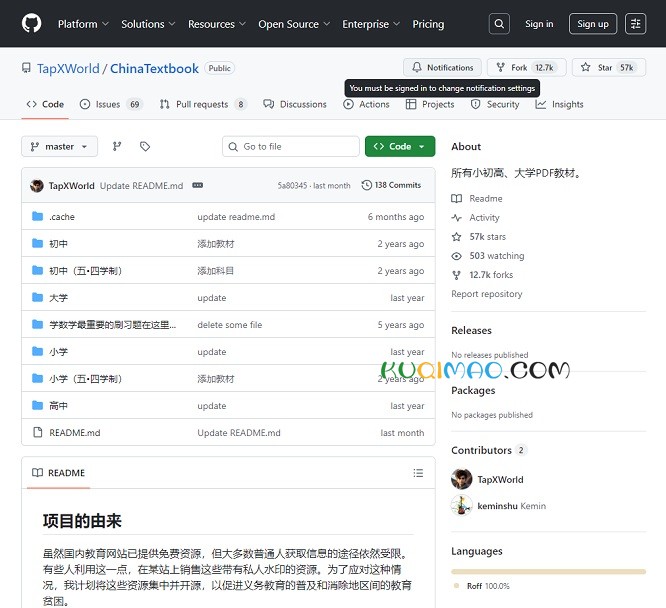Open the Releases heading link
The image size is (666, 608).
pyautogui.click(x=471, y=330)
